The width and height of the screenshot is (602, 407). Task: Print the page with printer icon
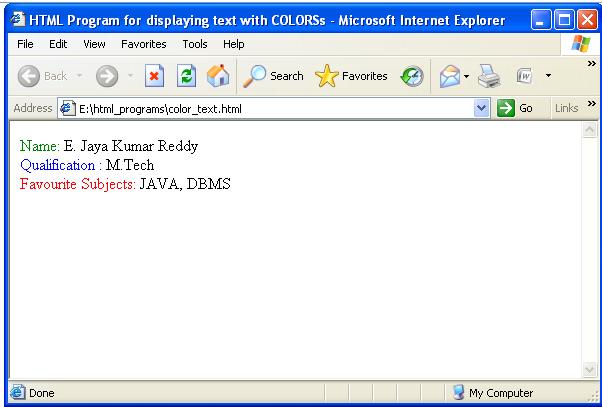(489, 76)
